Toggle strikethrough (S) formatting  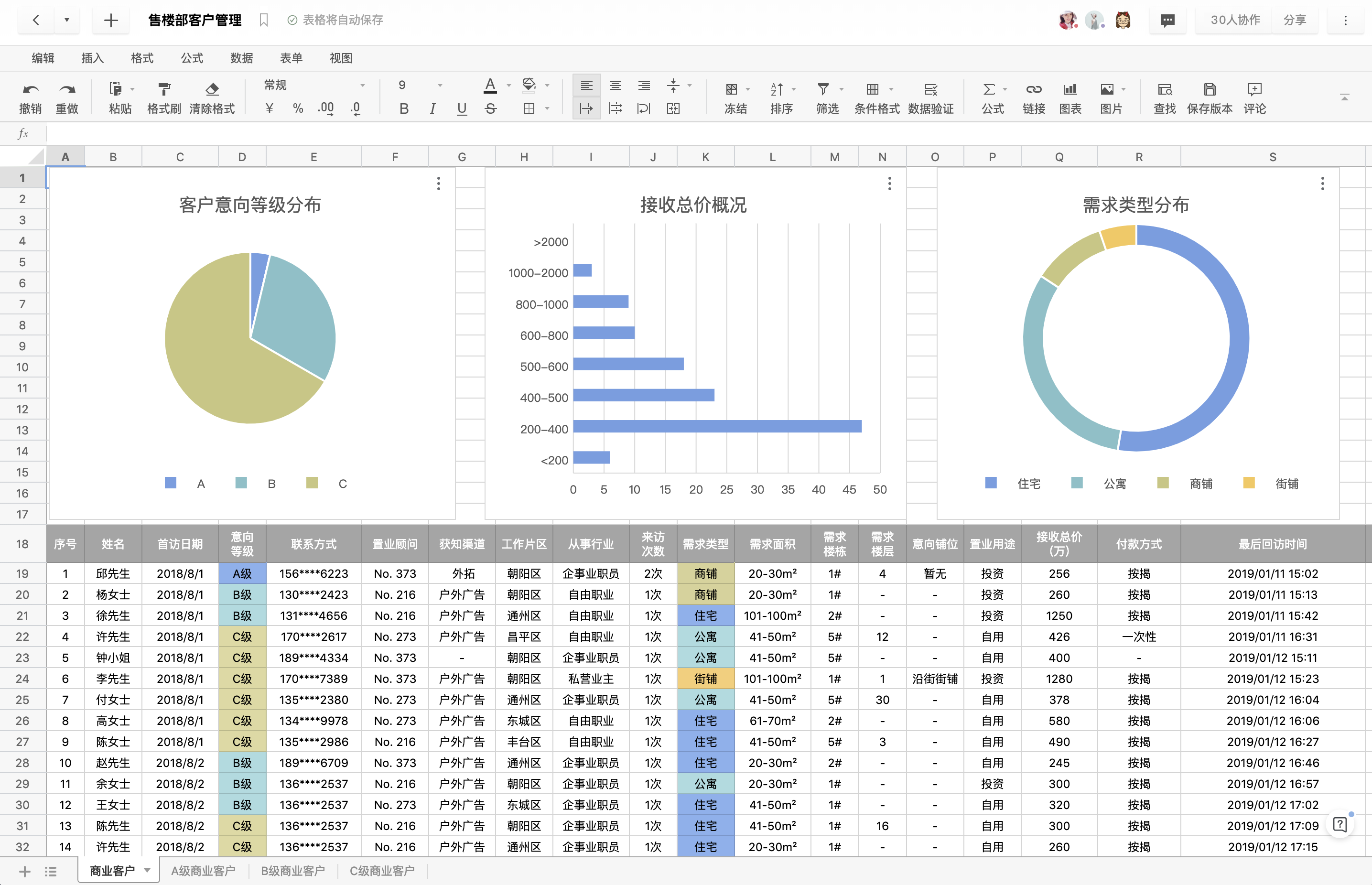click(490, 108)
